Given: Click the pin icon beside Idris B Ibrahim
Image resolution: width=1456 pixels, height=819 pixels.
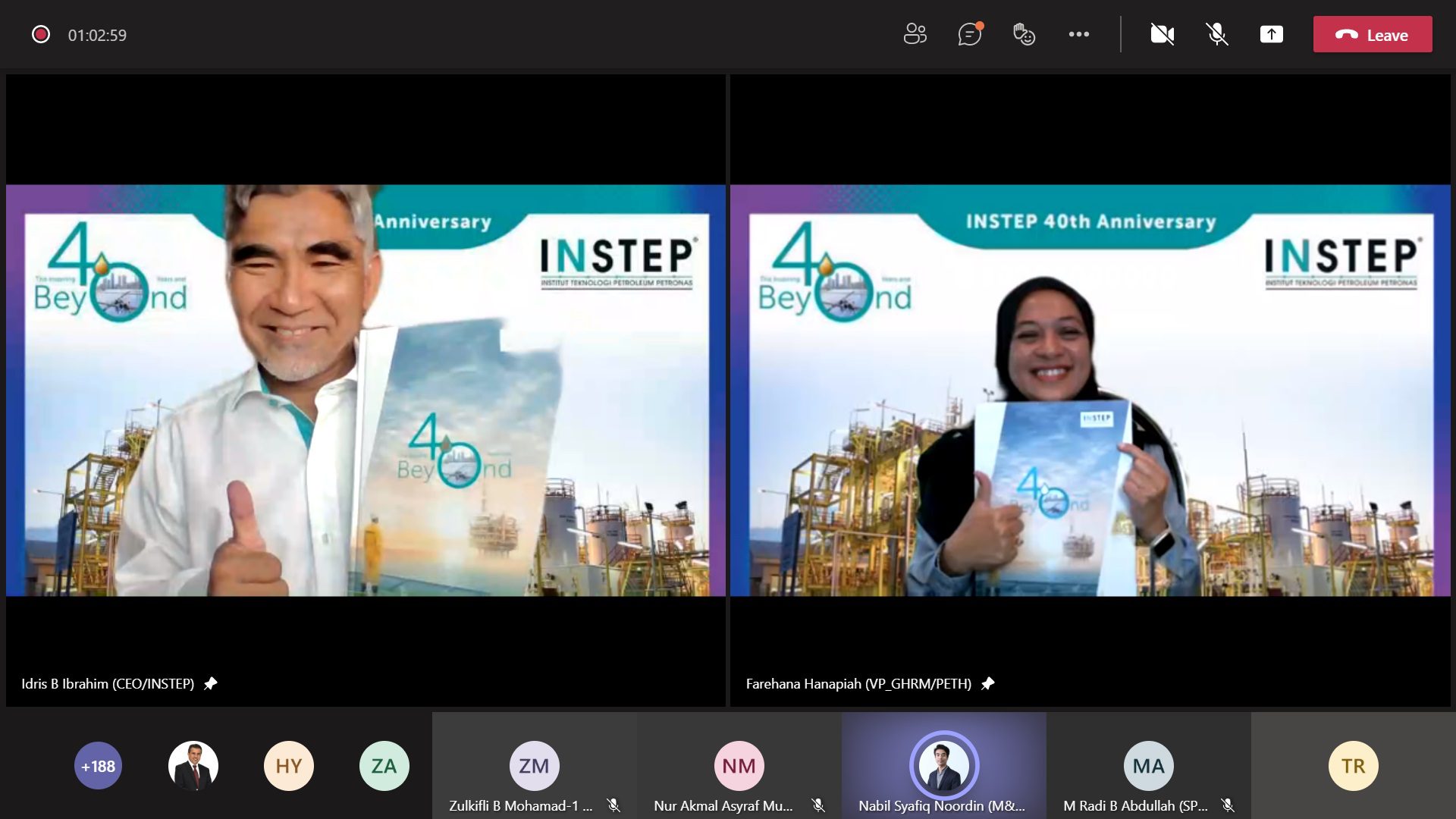Looking at the screenshot, I should click(211, 683).
